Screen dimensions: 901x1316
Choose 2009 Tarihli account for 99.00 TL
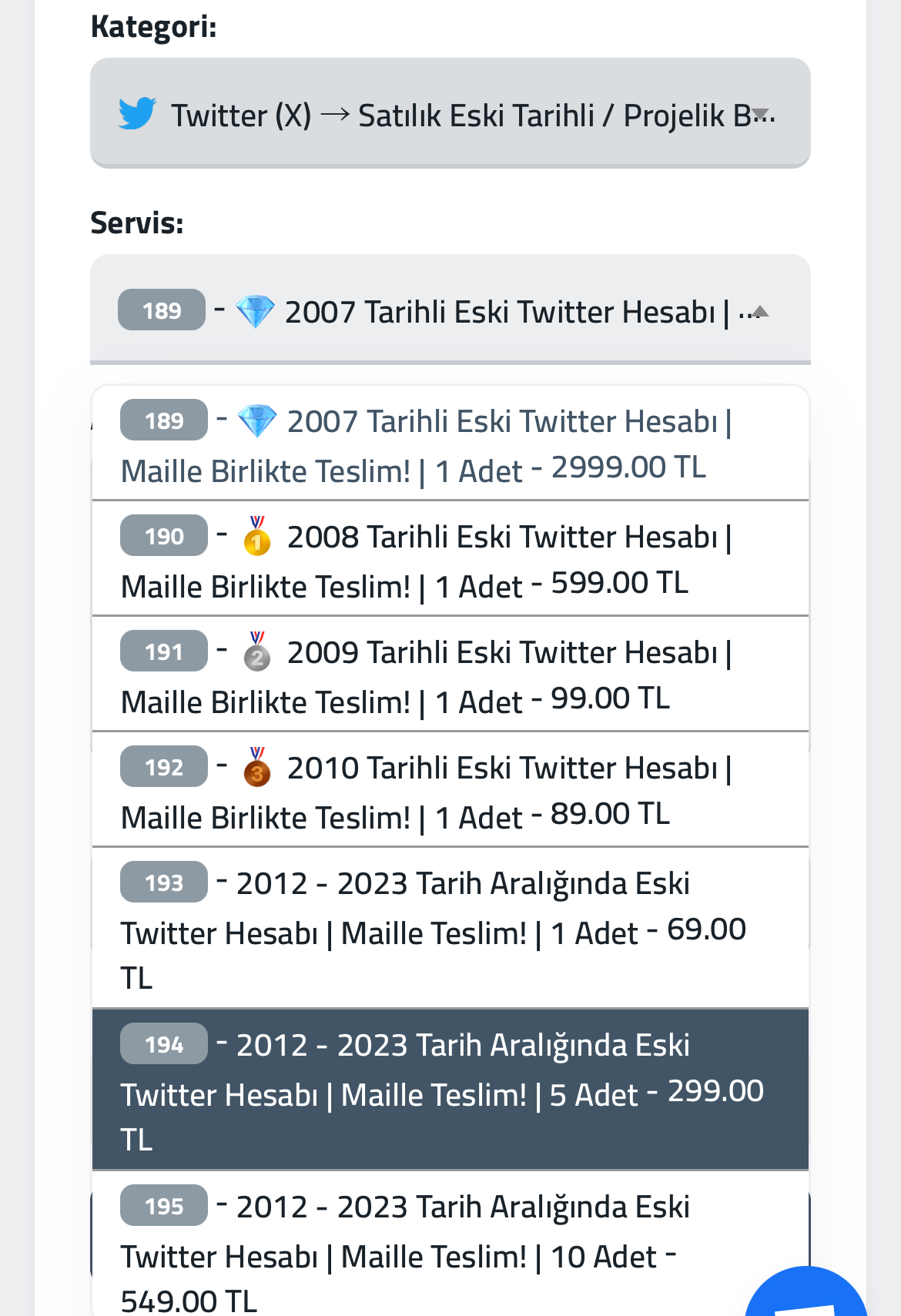[x=450, y=675]
